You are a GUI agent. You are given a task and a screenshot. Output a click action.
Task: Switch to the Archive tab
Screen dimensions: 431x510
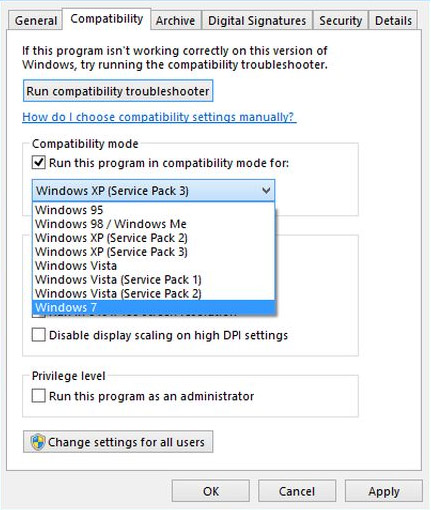175,21
